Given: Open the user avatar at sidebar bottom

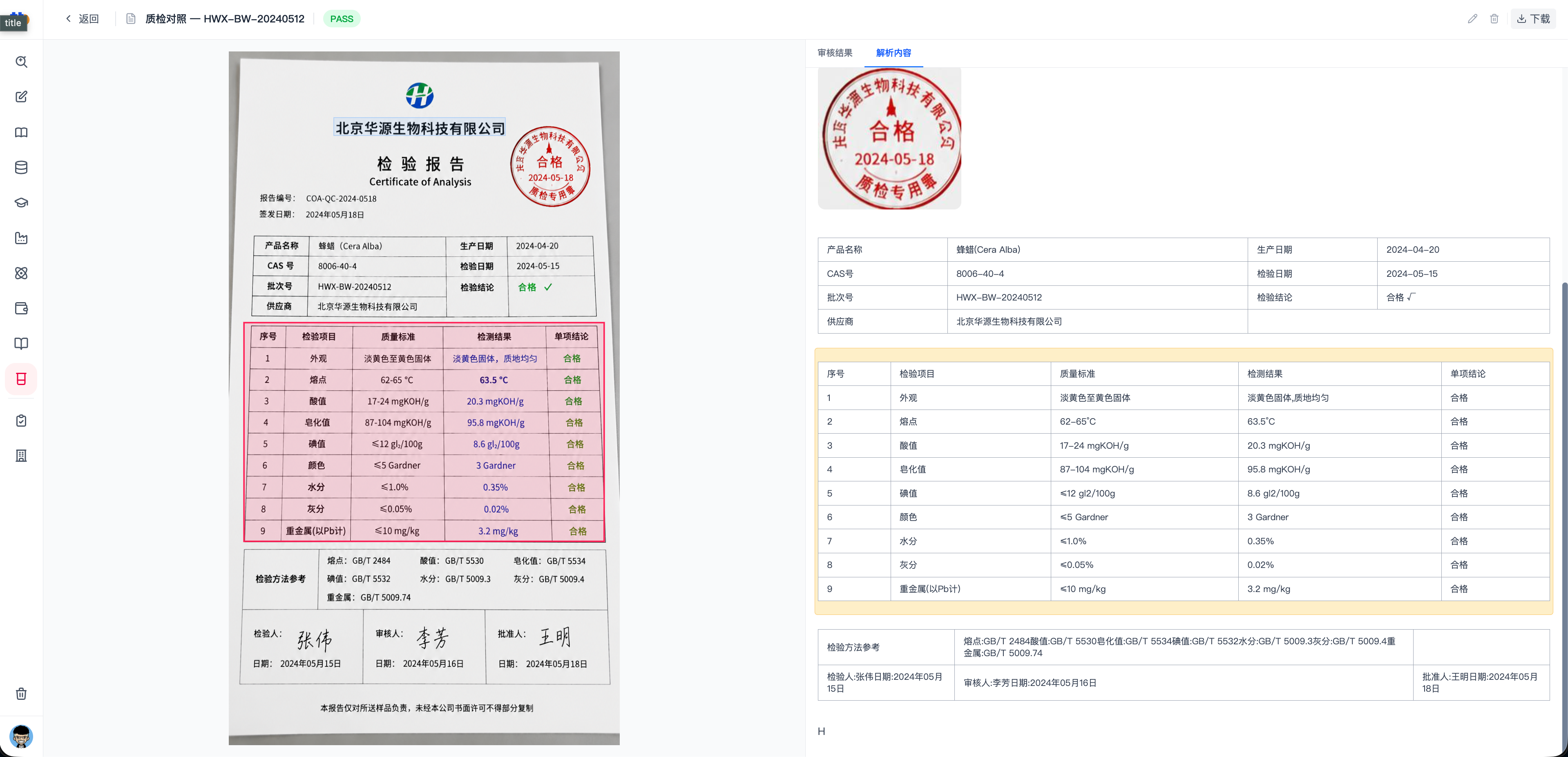Looking at the screenshot, I should pos(21,736).
